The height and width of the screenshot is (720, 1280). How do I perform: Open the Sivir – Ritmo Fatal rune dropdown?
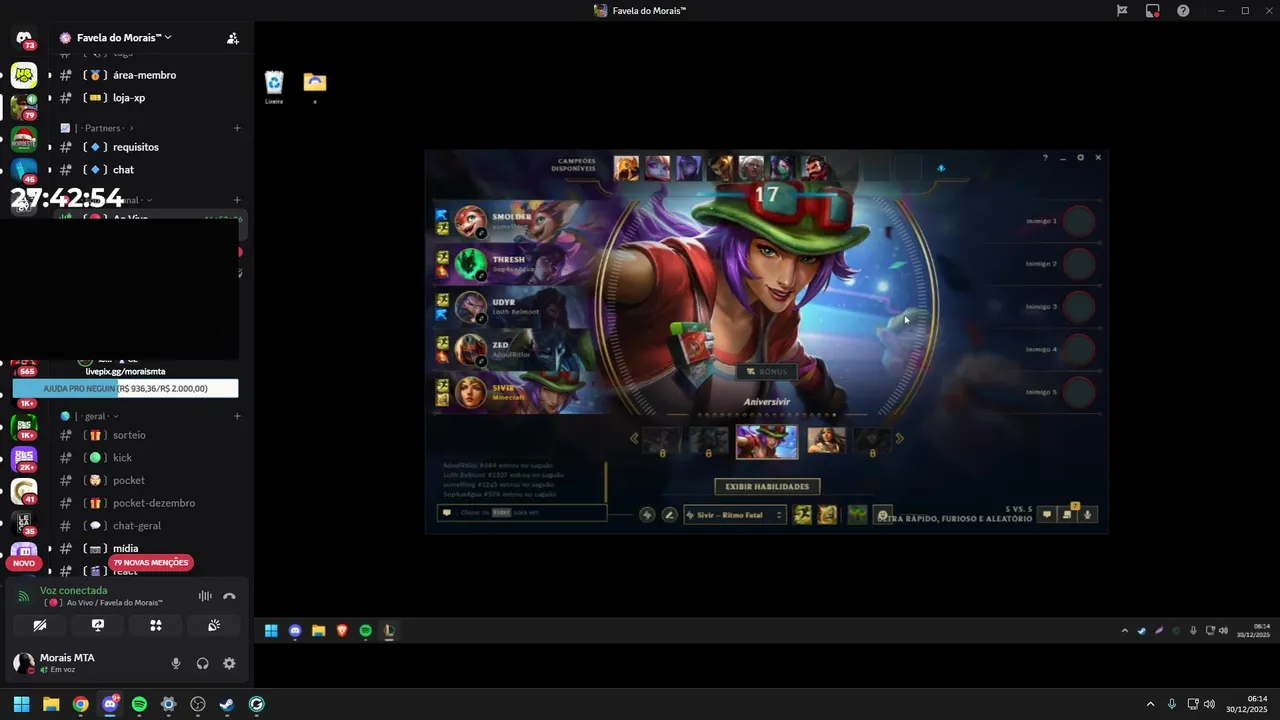click(x=735, y=515)
